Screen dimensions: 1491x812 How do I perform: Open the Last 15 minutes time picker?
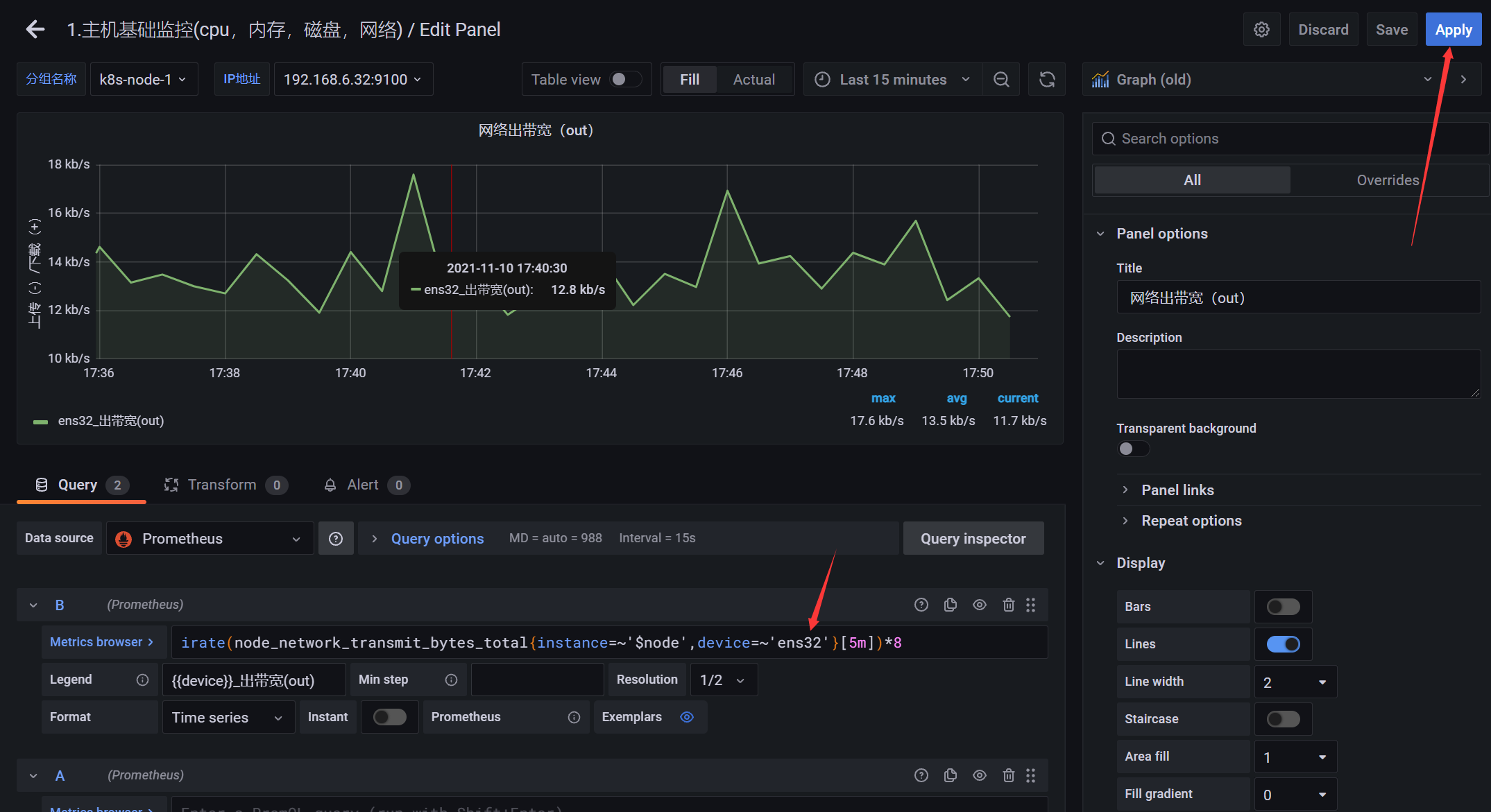[x=892, y=80]
